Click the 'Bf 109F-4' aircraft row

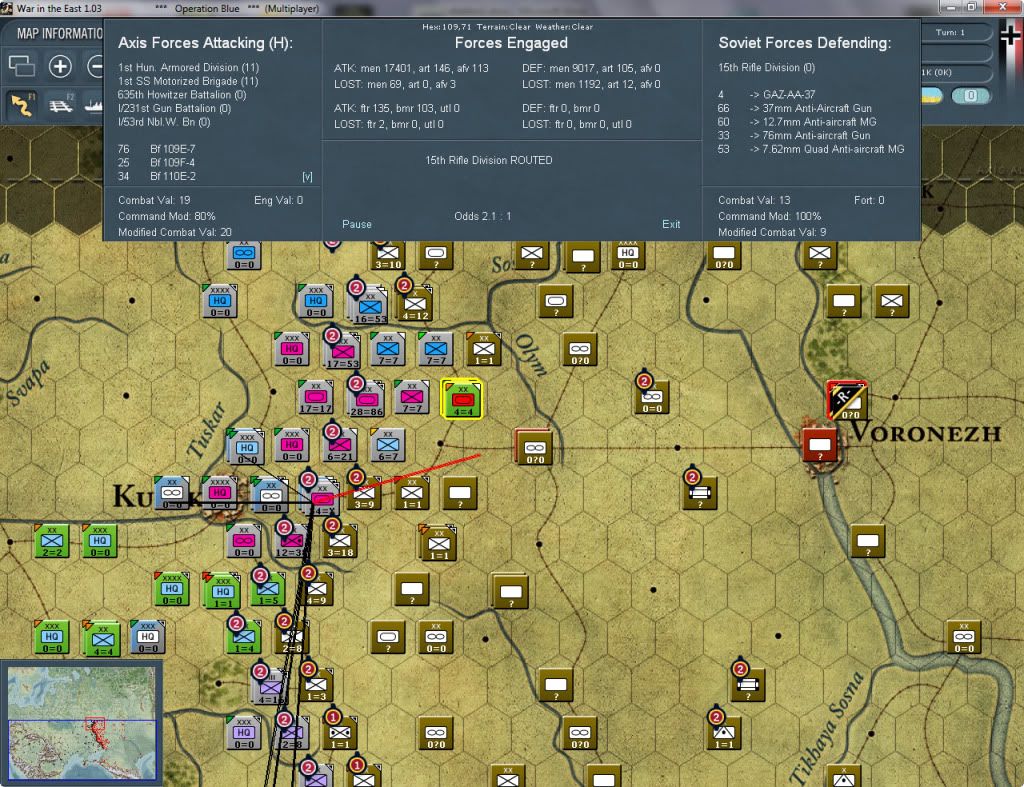click(x=157, y=163)
